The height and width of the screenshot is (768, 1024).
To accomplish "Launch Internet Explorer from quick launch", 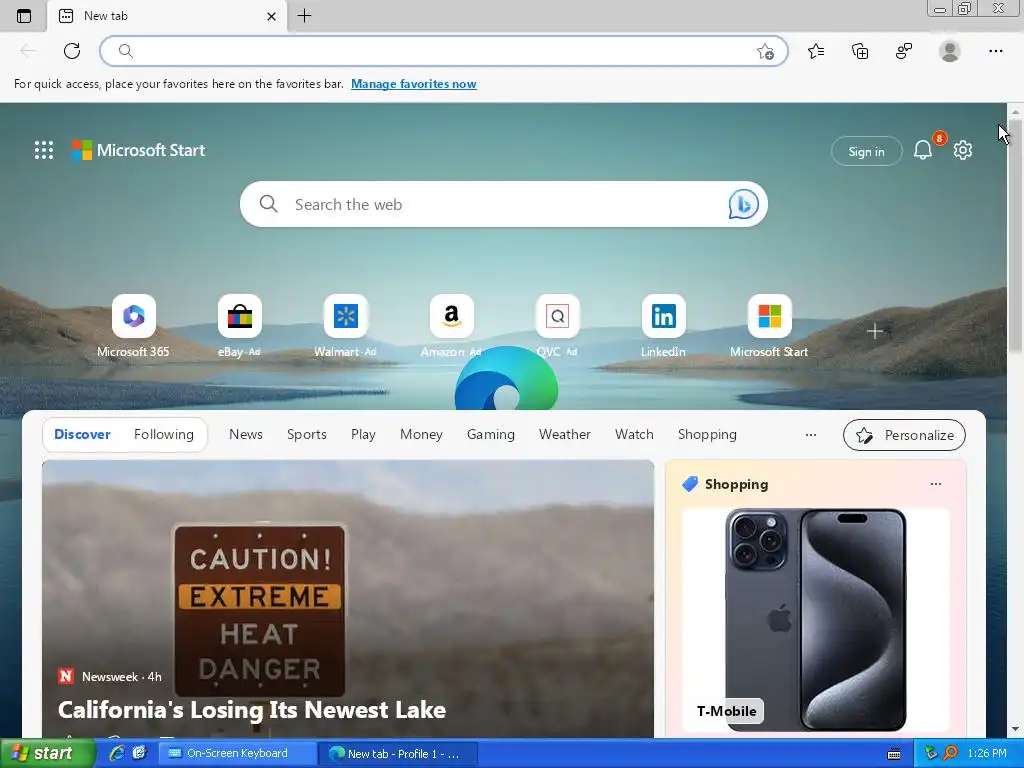I will tap(117, 753).
